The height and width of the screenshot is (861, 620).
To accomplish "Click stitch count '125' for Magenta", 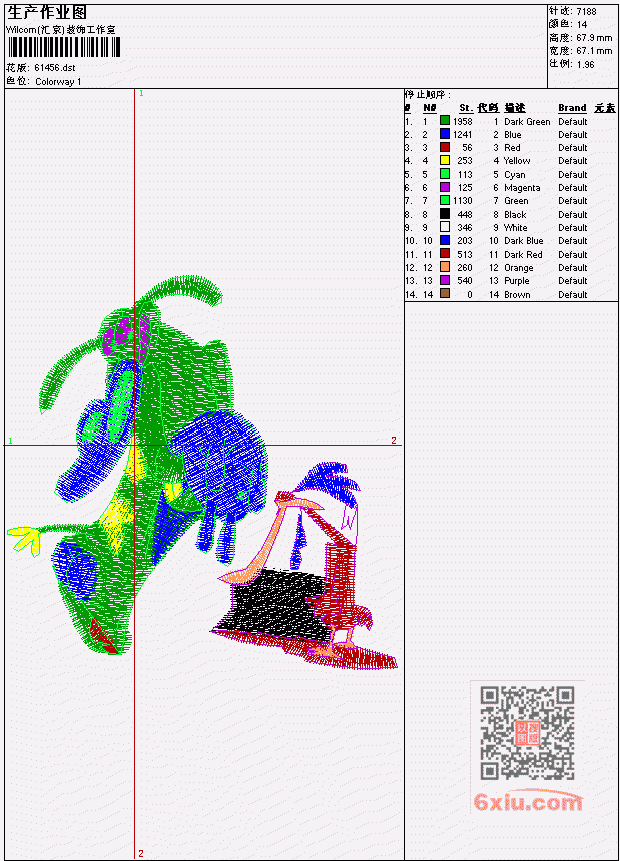I will (465, 188).
